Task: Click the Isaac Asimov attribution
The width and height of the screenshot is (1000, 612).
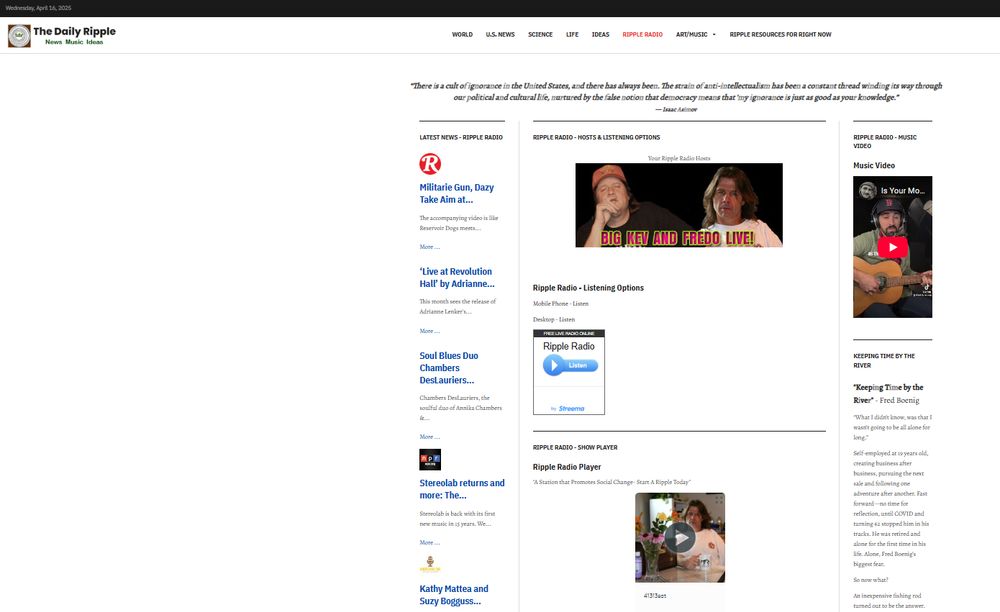Action: (676, 110)
